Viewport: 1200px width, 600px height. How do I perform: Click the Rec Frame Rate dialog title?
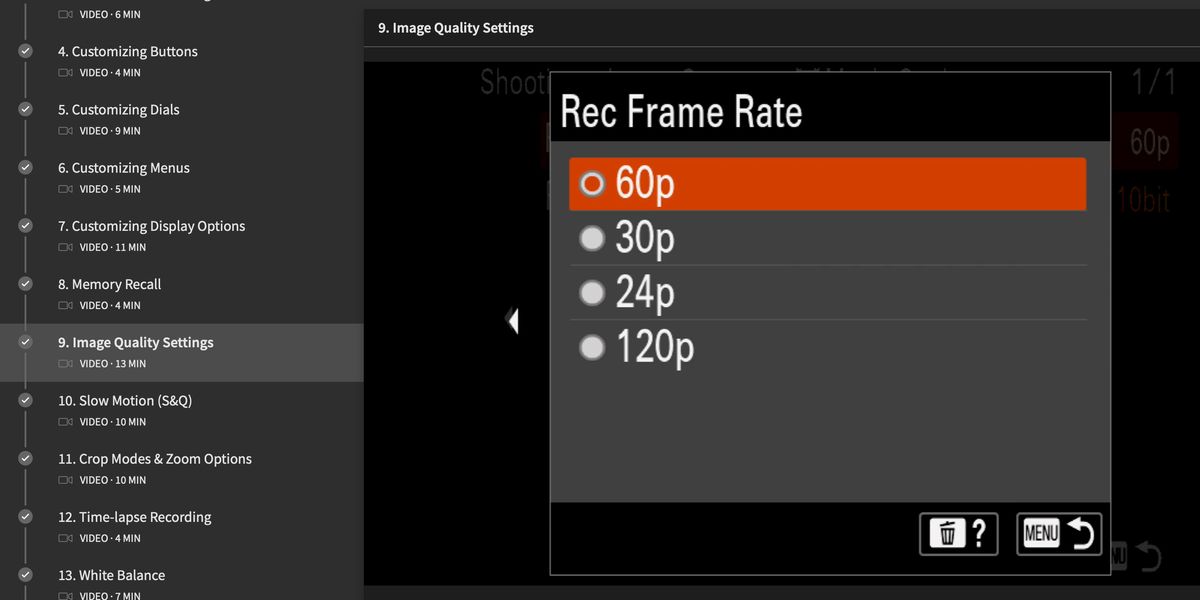coord(681,111)
